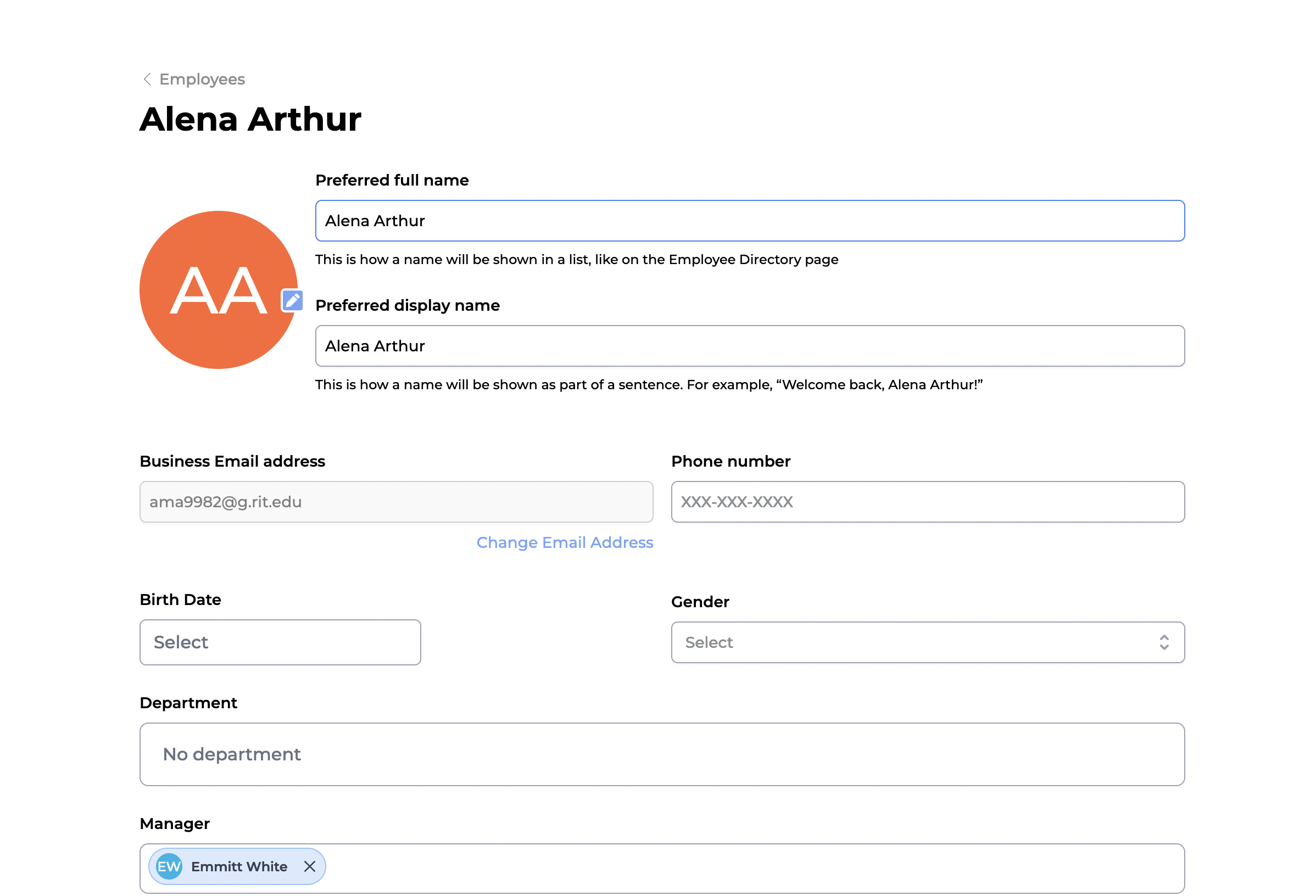This screenshot has width=1316, height=896.
Task: Click the Change Email Address link
Action: coord(565,542)
